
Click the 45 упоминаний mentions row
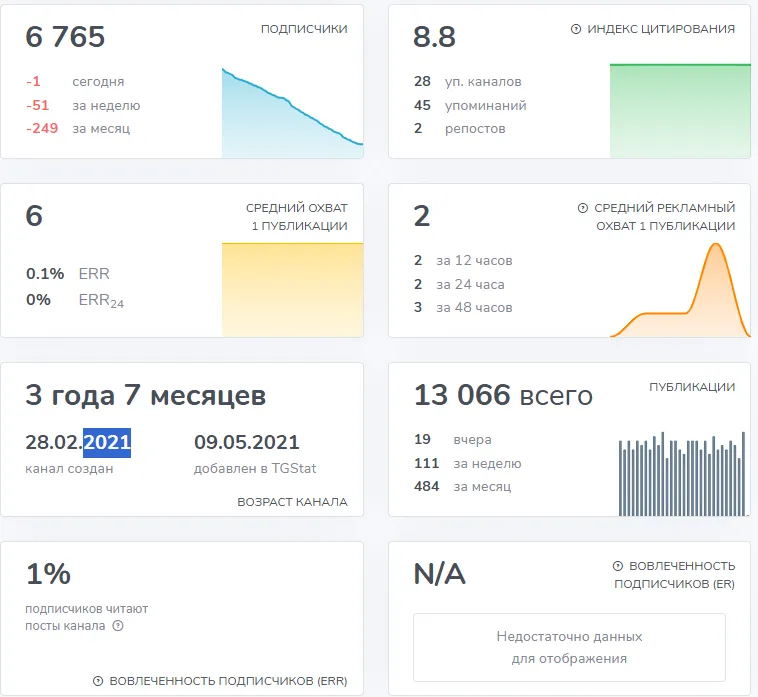[x=470, y=105]
